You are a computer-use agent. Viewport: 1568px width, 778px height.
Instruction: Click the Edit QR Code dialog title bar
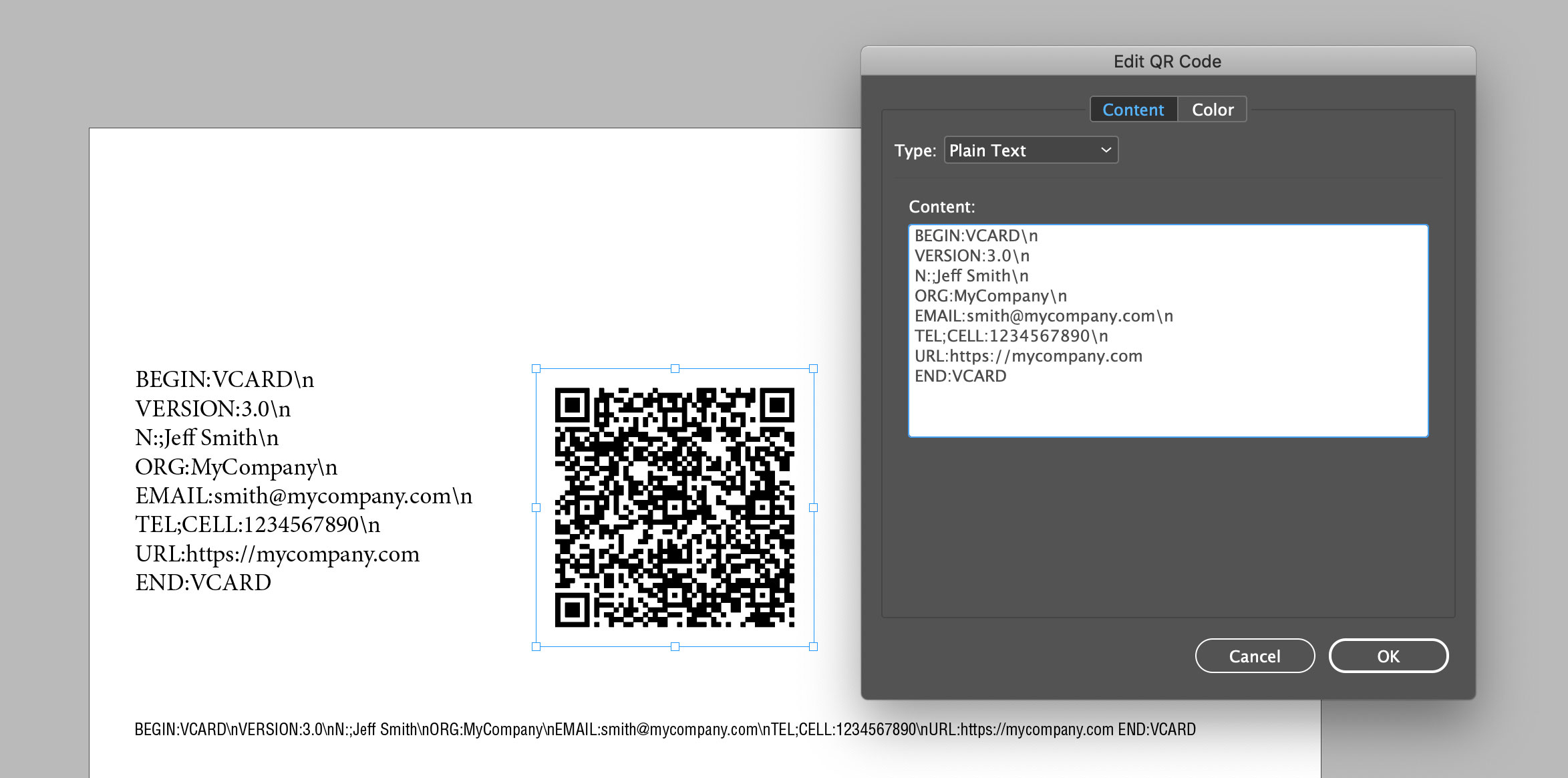pos(1167,61)
